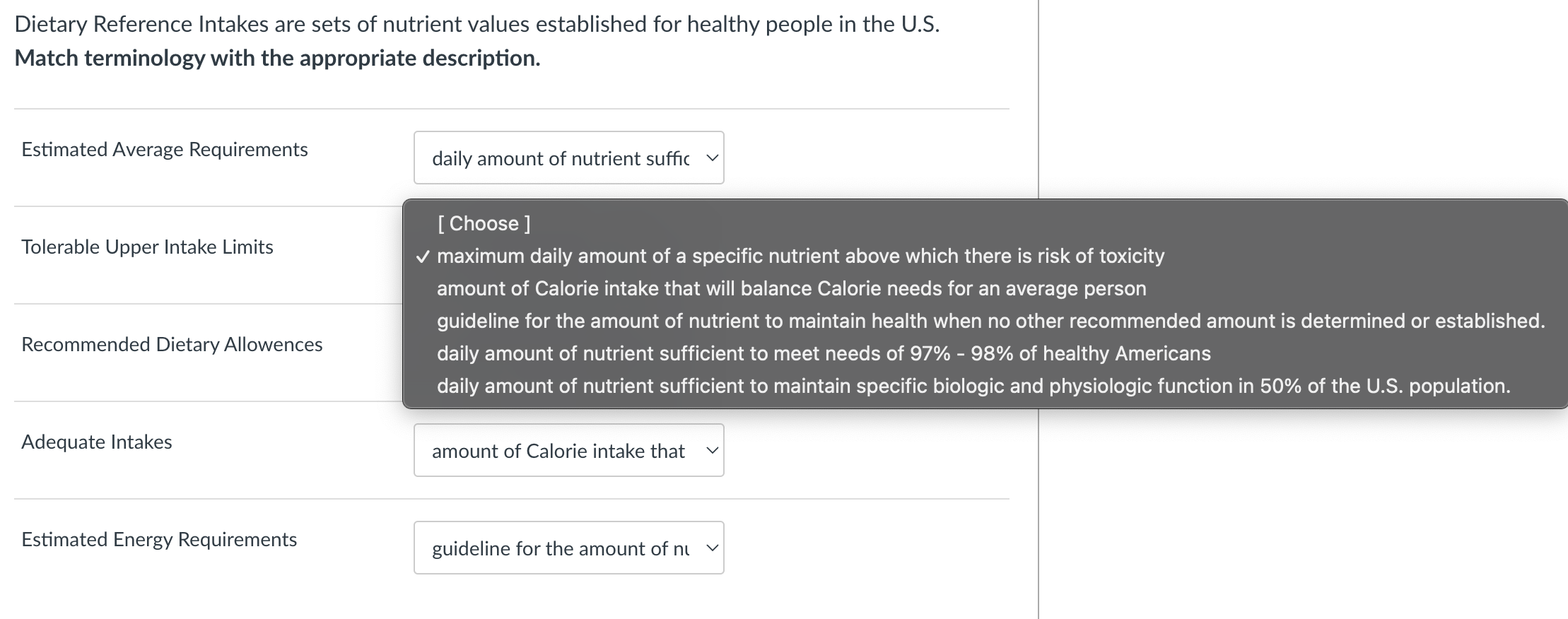
Task: Open the Estimated Average Requirements dropdown
Action: click(568, 158)
